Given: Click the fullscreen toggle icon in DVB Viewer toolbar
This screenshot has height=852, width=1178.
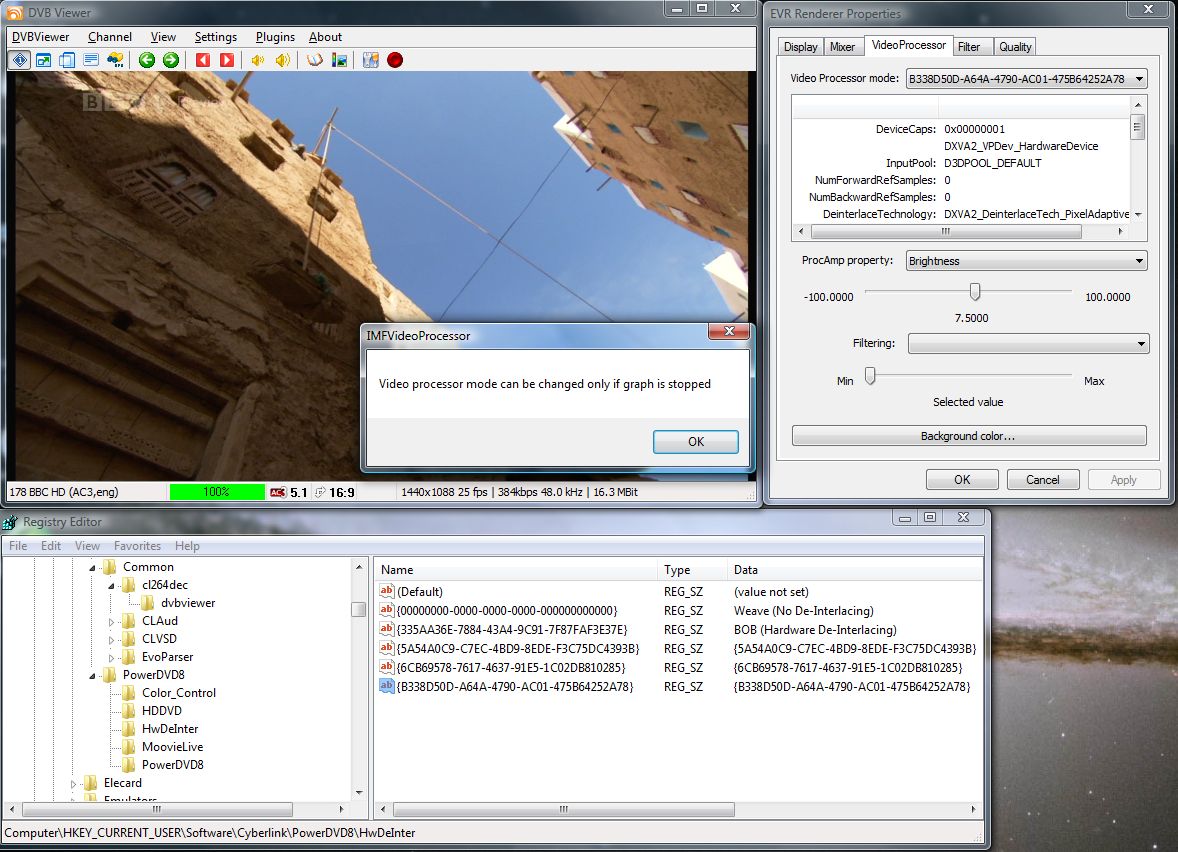Looking at the screenshot, I should pyautogui.click(x=44, y=60).
